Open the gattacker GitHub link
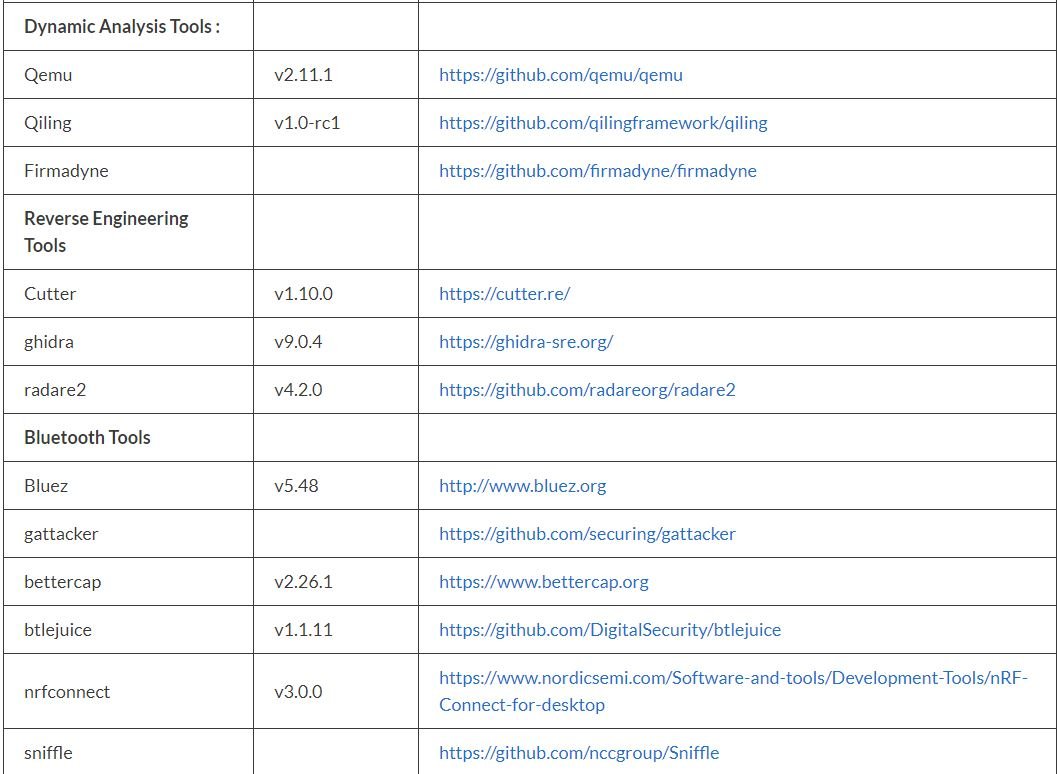 (587, 533)
